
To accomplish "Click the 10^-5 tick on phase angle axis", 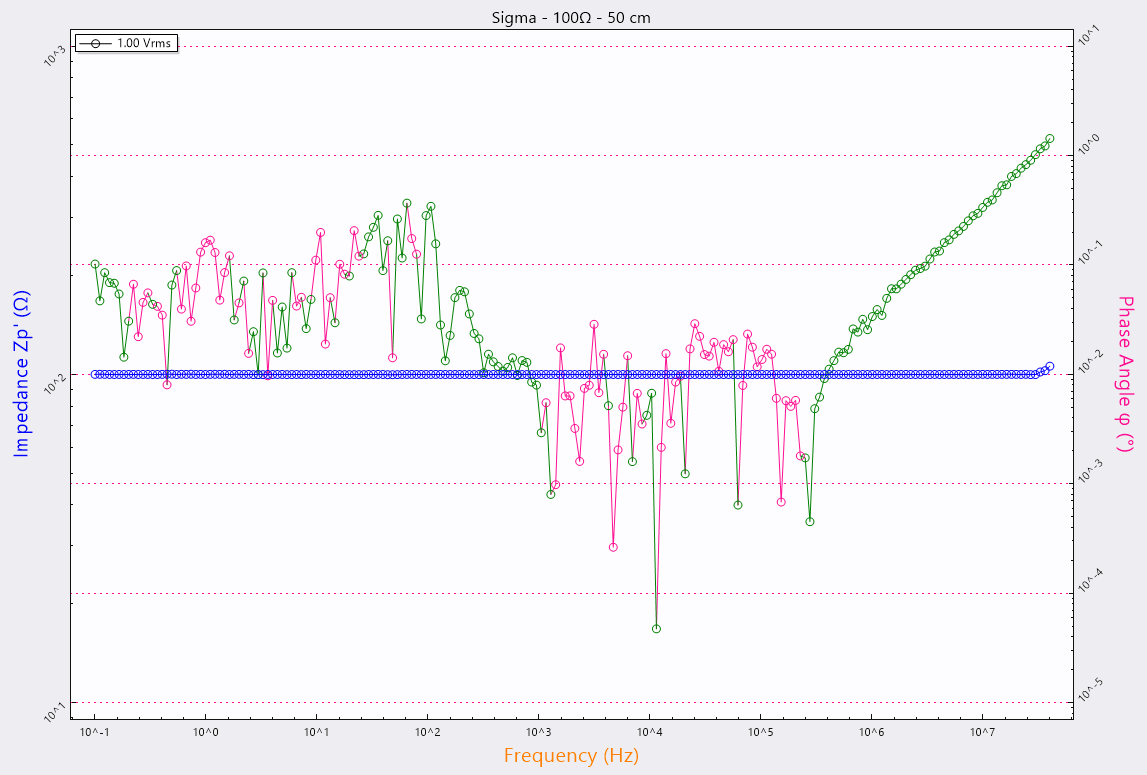I will click(1089, 692).
